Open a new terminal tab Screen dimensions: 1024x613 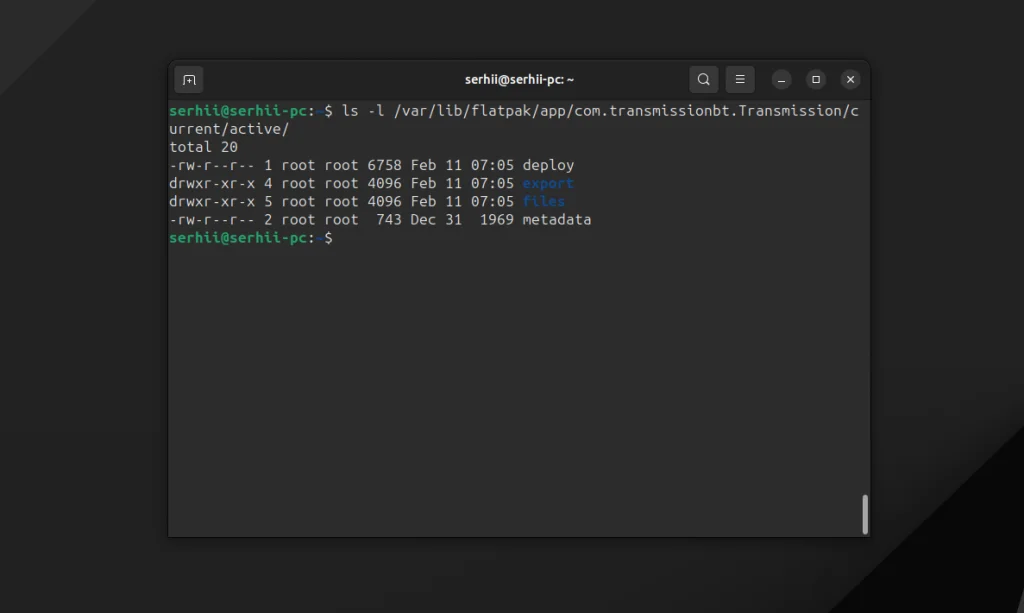click(x=189, y=80)
